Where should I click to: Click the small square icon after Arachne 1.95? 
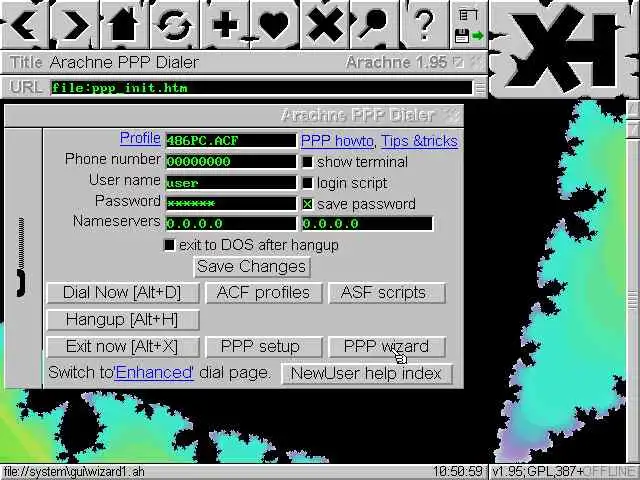pyautogui.click(x=459, y=62)
